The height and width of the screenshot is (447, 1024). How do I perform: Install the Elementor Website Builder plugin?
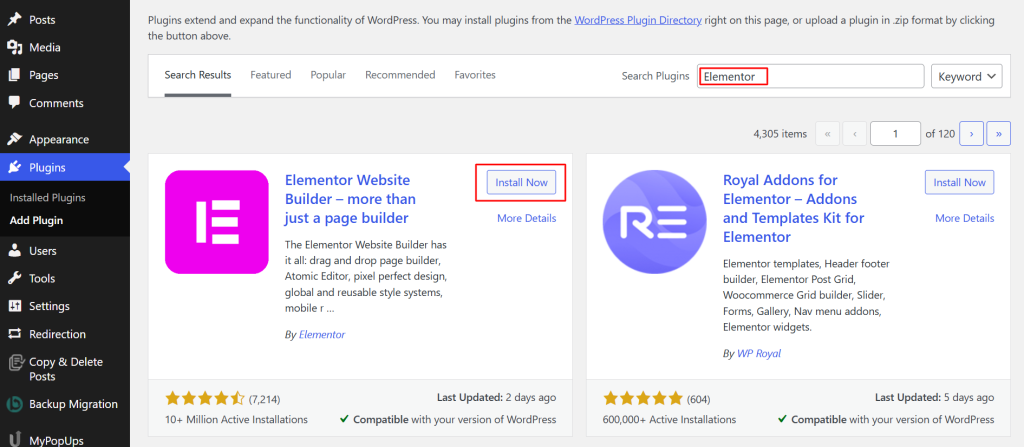(x=521, y=182)
